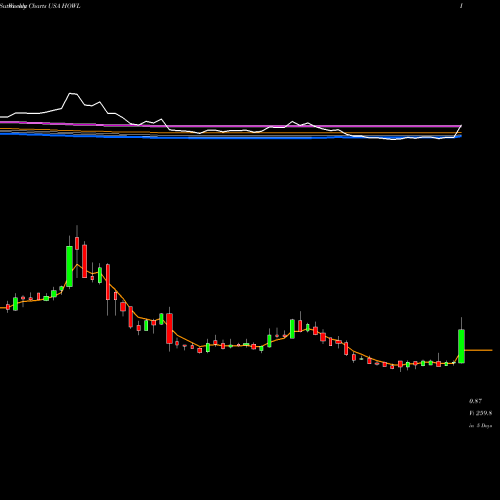Image resolution: width=500 pixels, height=500 pixels.
Task: Select the green candlestick at the mid-chart rally high
Action: (x=292, y=329)
